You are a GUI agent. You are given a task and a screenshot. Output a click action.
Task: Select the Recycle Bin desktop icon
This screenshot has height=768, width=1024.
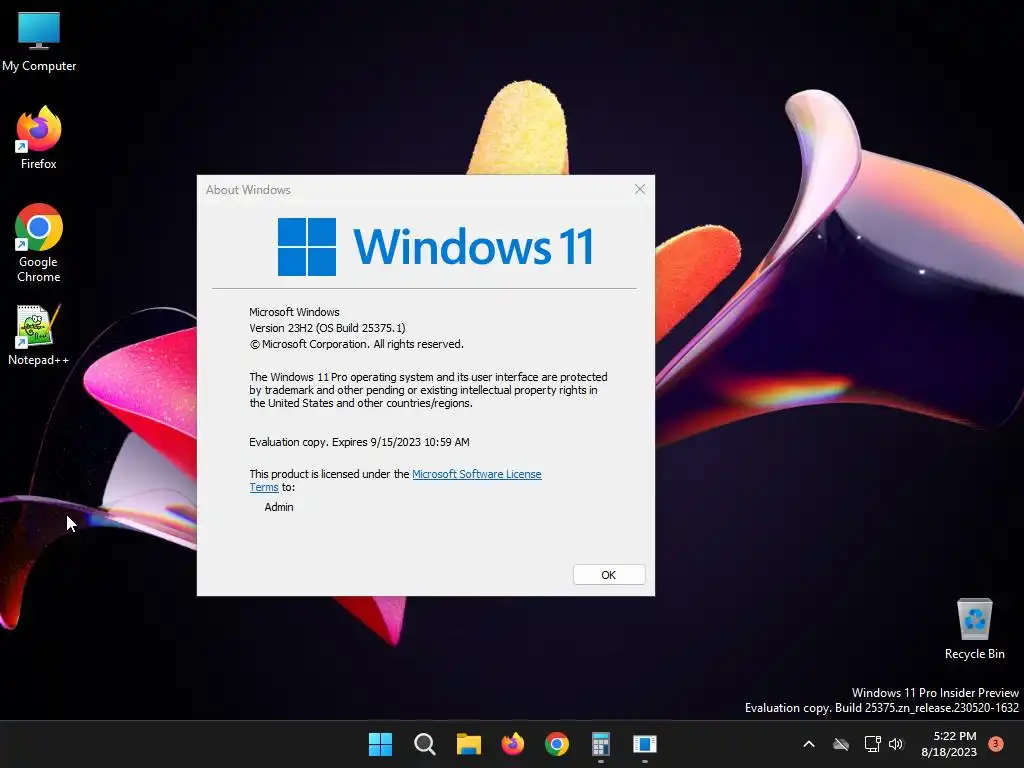pyautogui.click(x=974, y=629)
